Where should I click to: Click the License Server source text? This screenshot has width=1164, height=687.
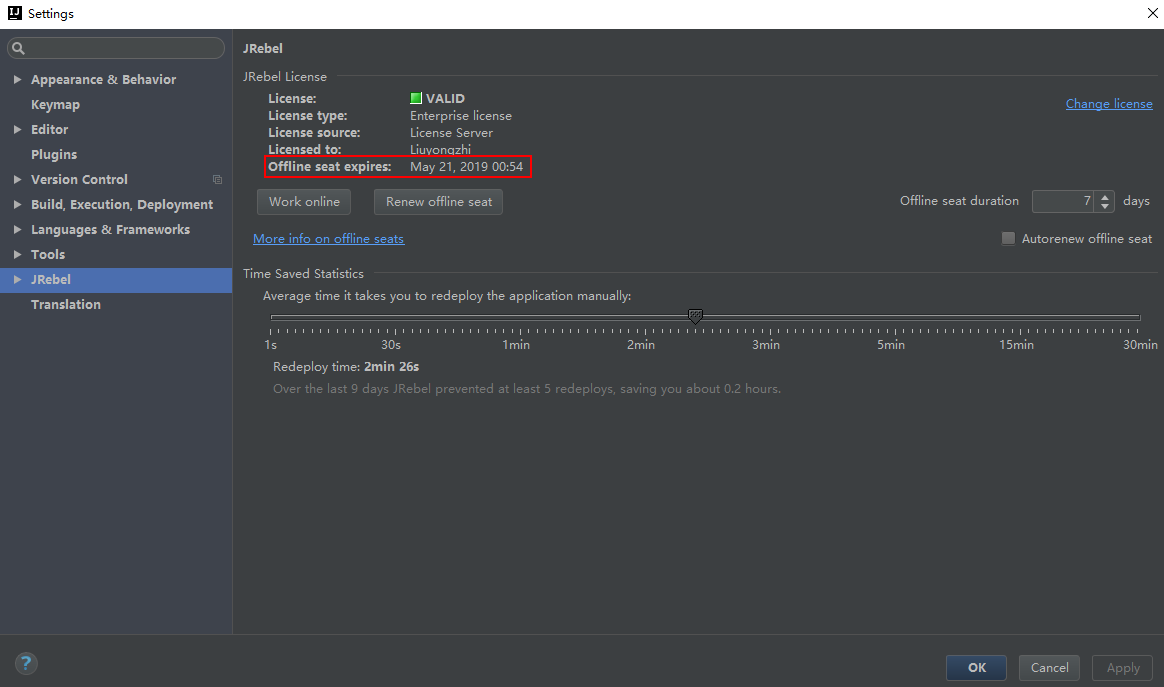451,133
